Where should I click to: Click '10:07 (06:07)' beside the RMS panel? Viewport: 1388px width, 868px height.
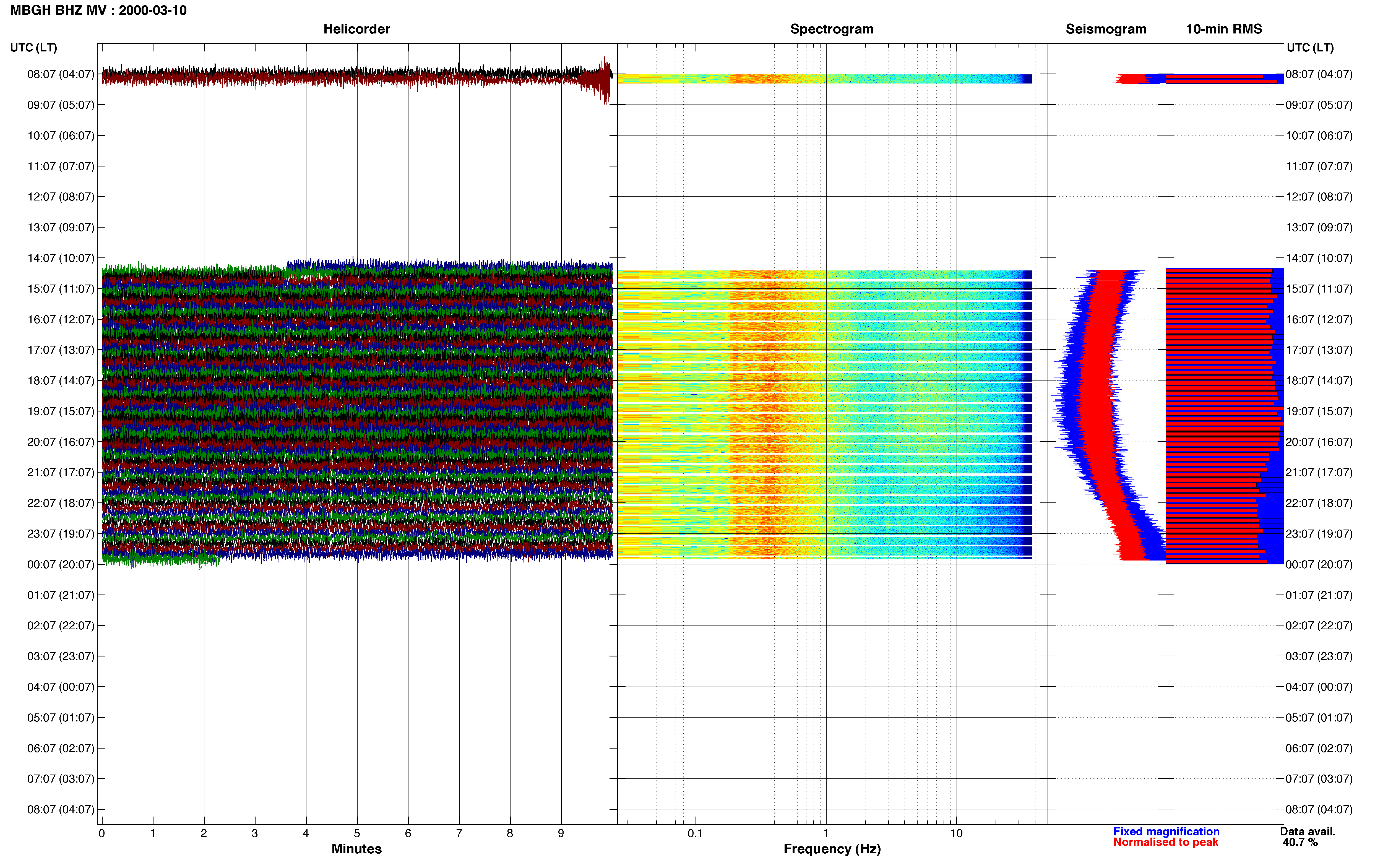(x=1319, y=135)
